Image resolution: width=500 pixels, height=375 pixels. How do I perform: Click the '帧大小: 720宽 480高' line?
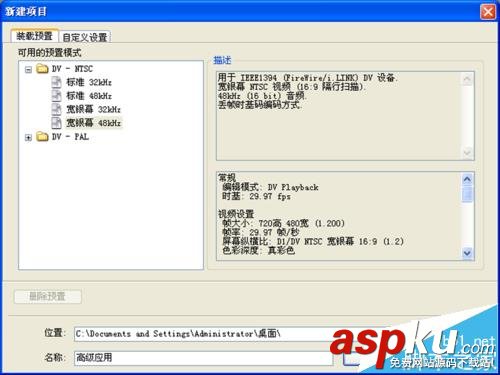coord(283,223)
